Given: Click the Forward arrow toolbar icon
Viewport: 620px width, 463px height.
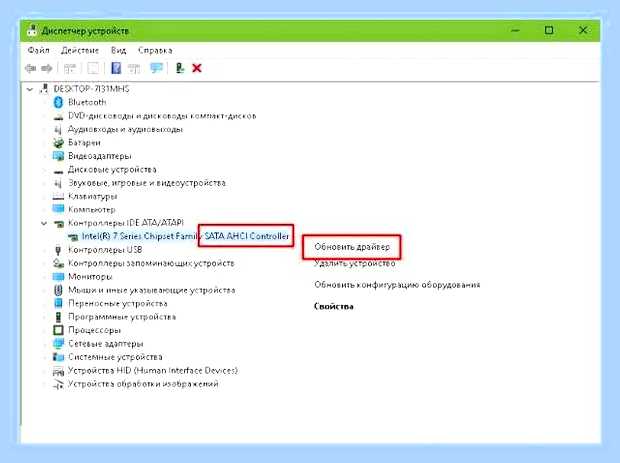Looking at the screenshot, I should [47, 68].
